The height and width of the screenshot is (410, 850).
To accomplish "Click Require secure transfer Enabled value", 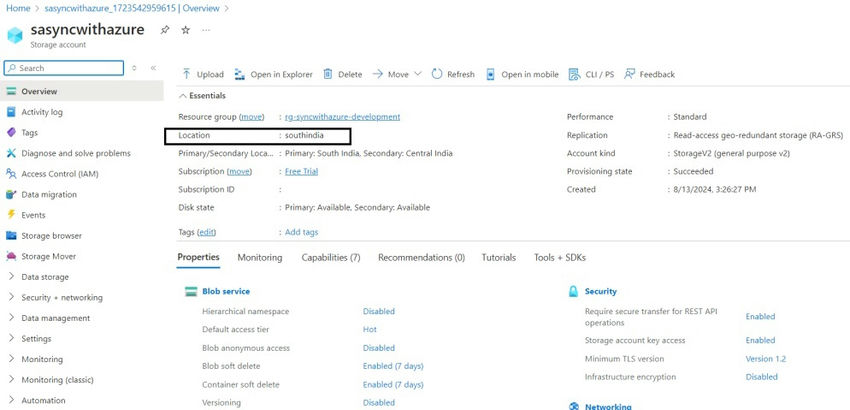I will 760,316.
